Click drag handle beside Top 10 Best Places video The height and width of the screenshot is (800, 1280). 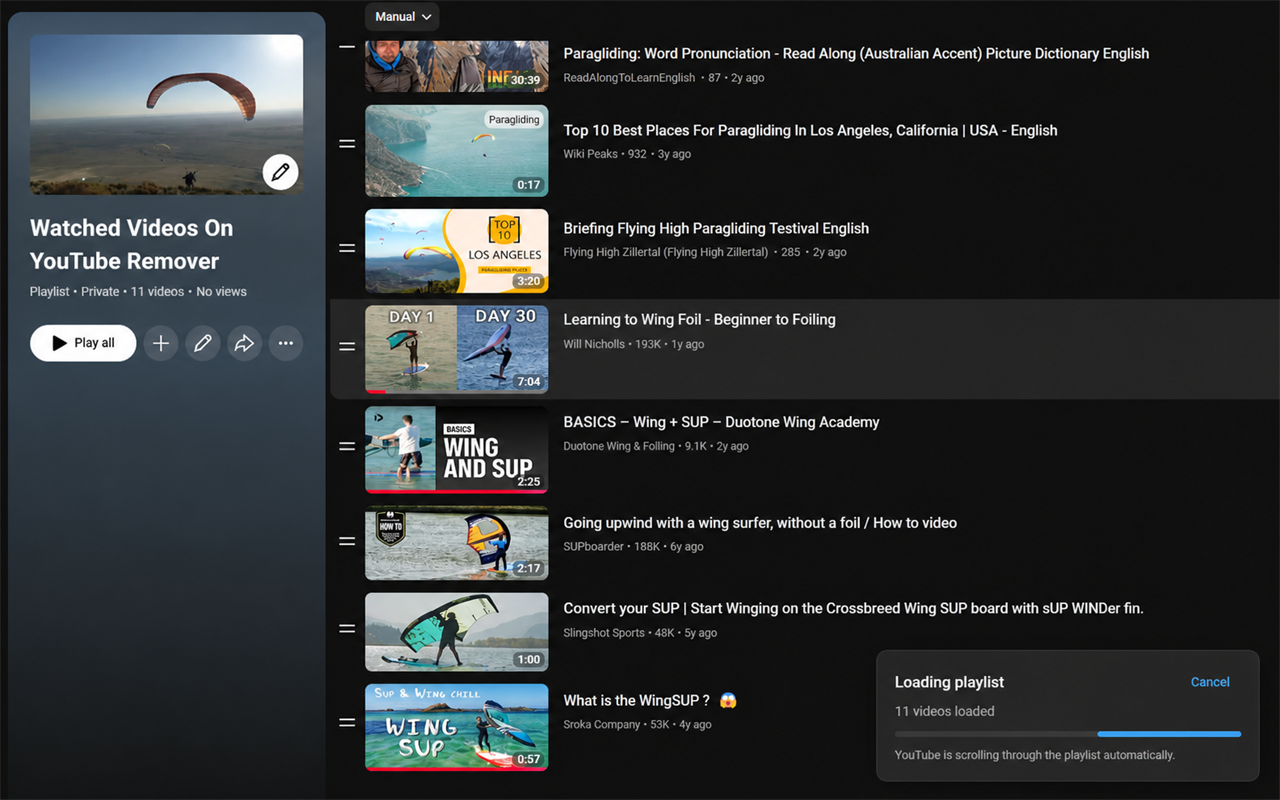coord(347,144)
